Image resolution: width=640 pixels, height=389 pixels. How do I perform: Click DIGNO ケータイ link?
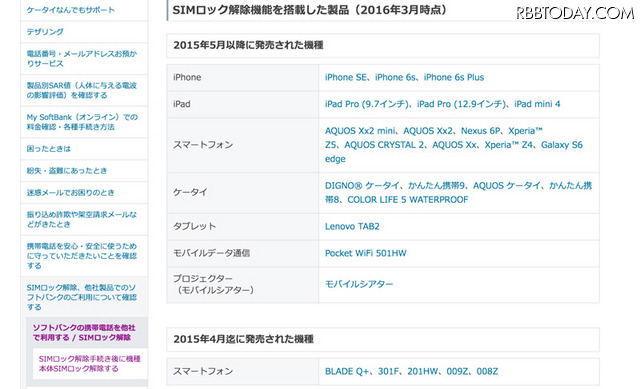[x=362, y=186]
